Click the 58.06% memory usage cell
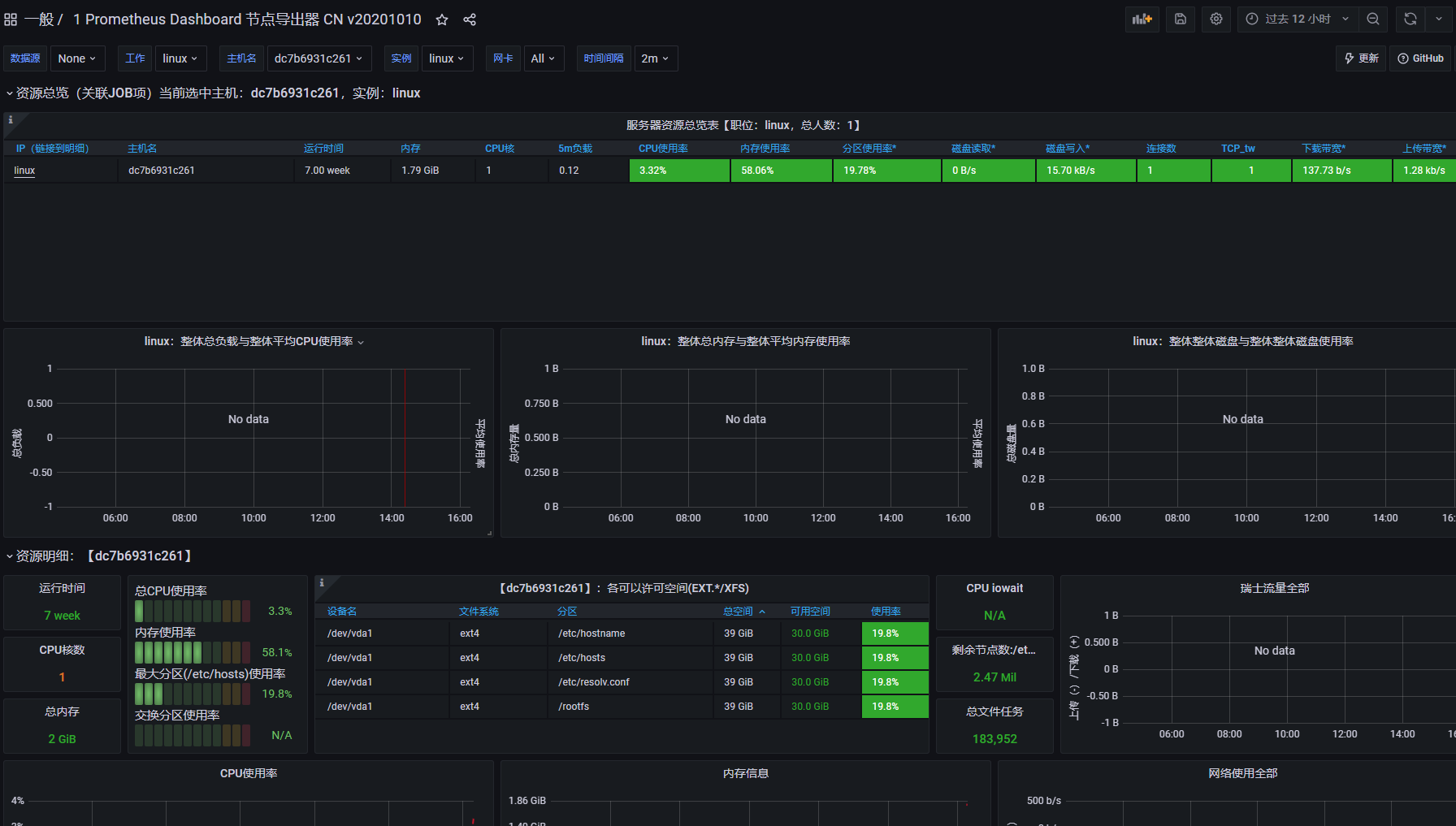This screenshot has height=826, width=1456. click(x=782, y=171)
